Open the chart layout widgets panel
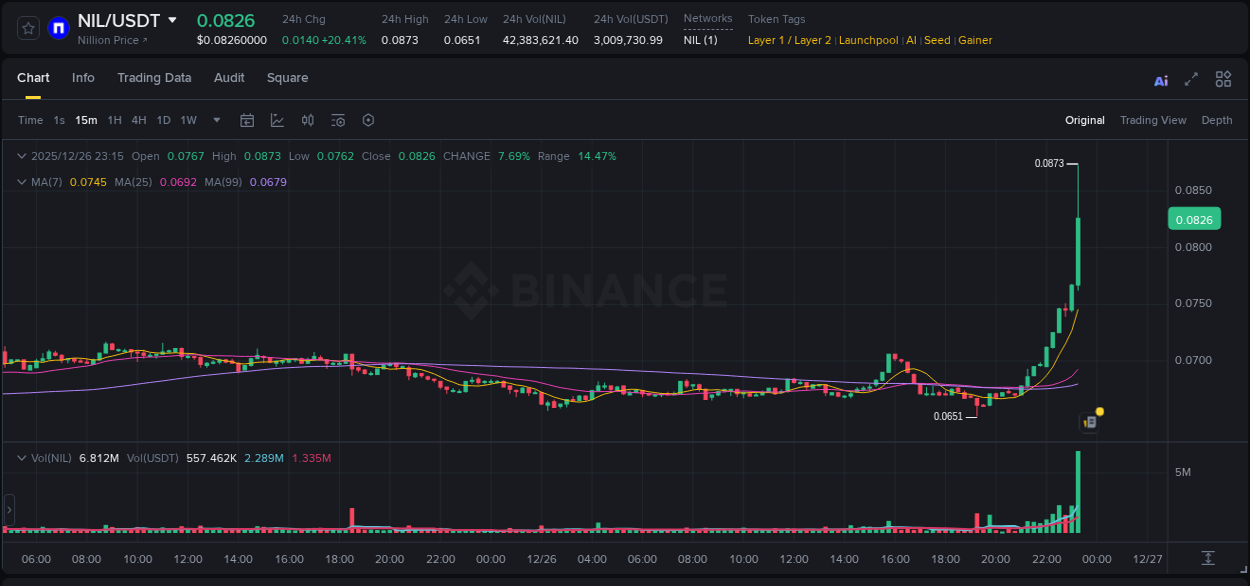The width and height of the screenshot is (1250, 586). (x=1223, y=79)
